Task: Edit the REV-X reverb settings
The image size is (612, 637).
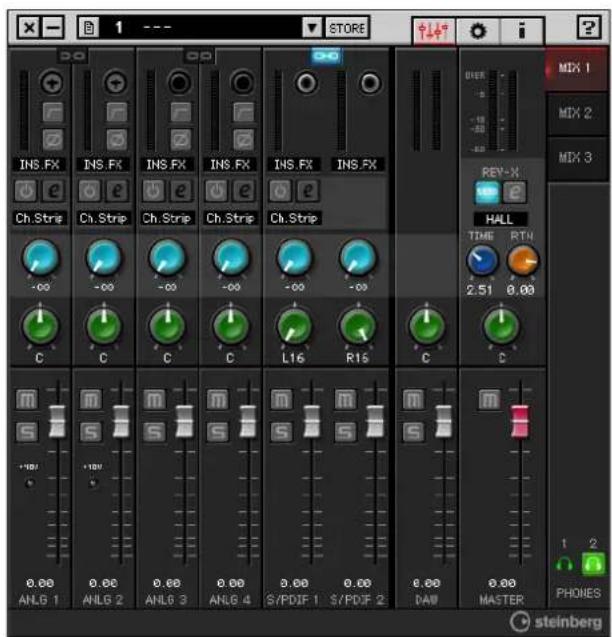Action: point(514,192)
